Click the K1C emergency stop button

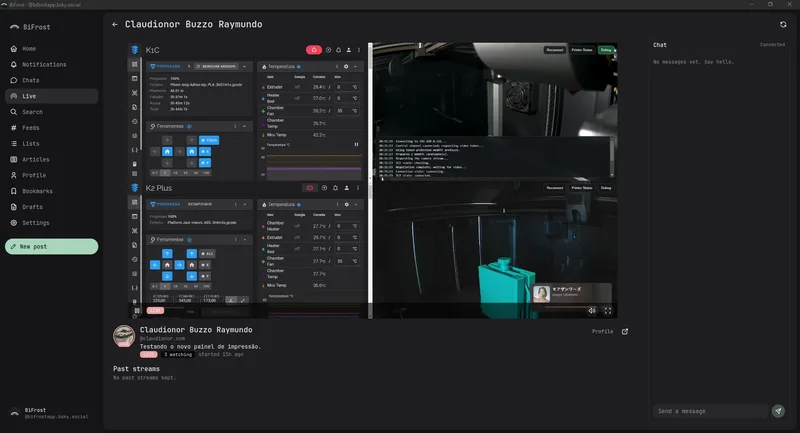pyautogui.click(x=314, y=50)
